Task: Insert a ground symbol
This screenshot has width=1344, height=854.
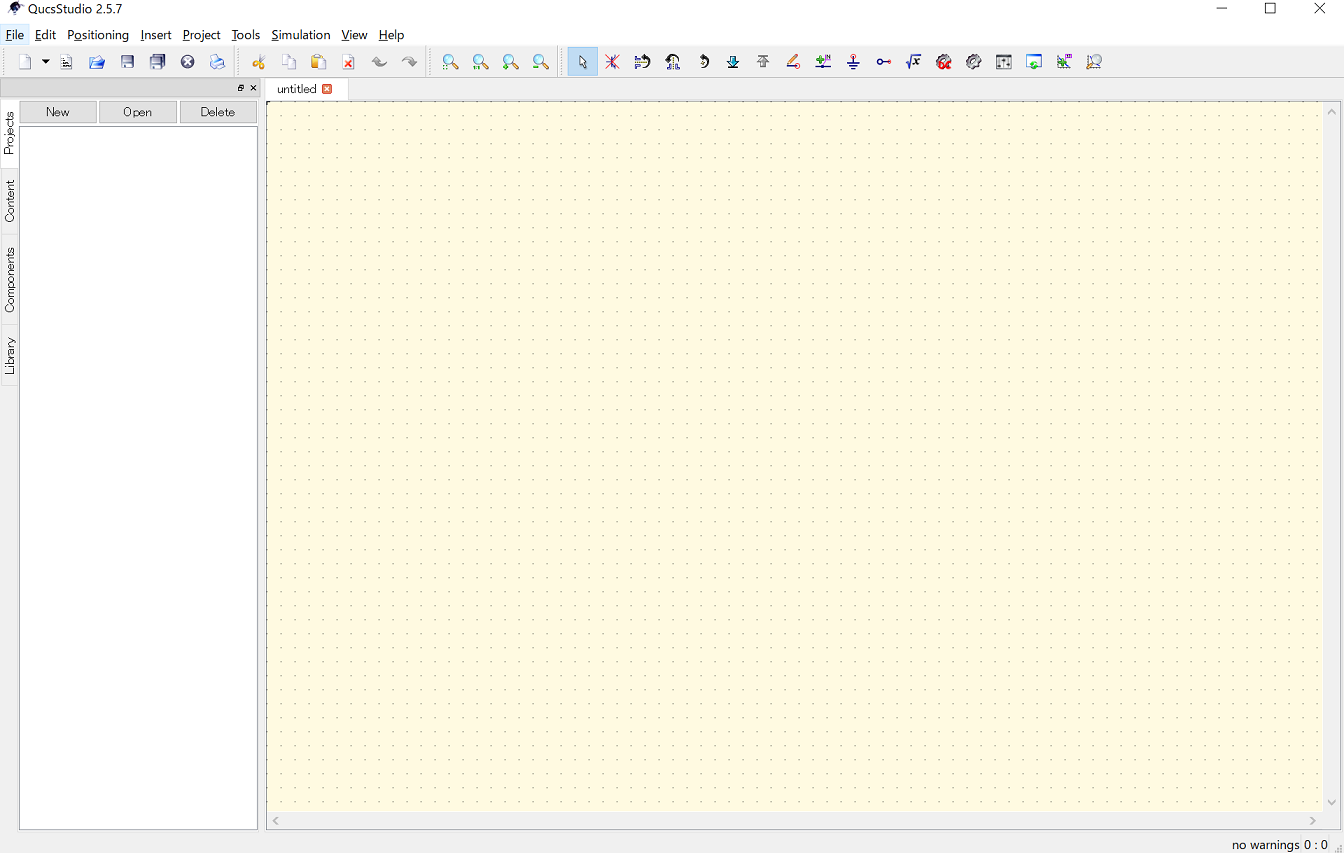Action: click(853, 62)
